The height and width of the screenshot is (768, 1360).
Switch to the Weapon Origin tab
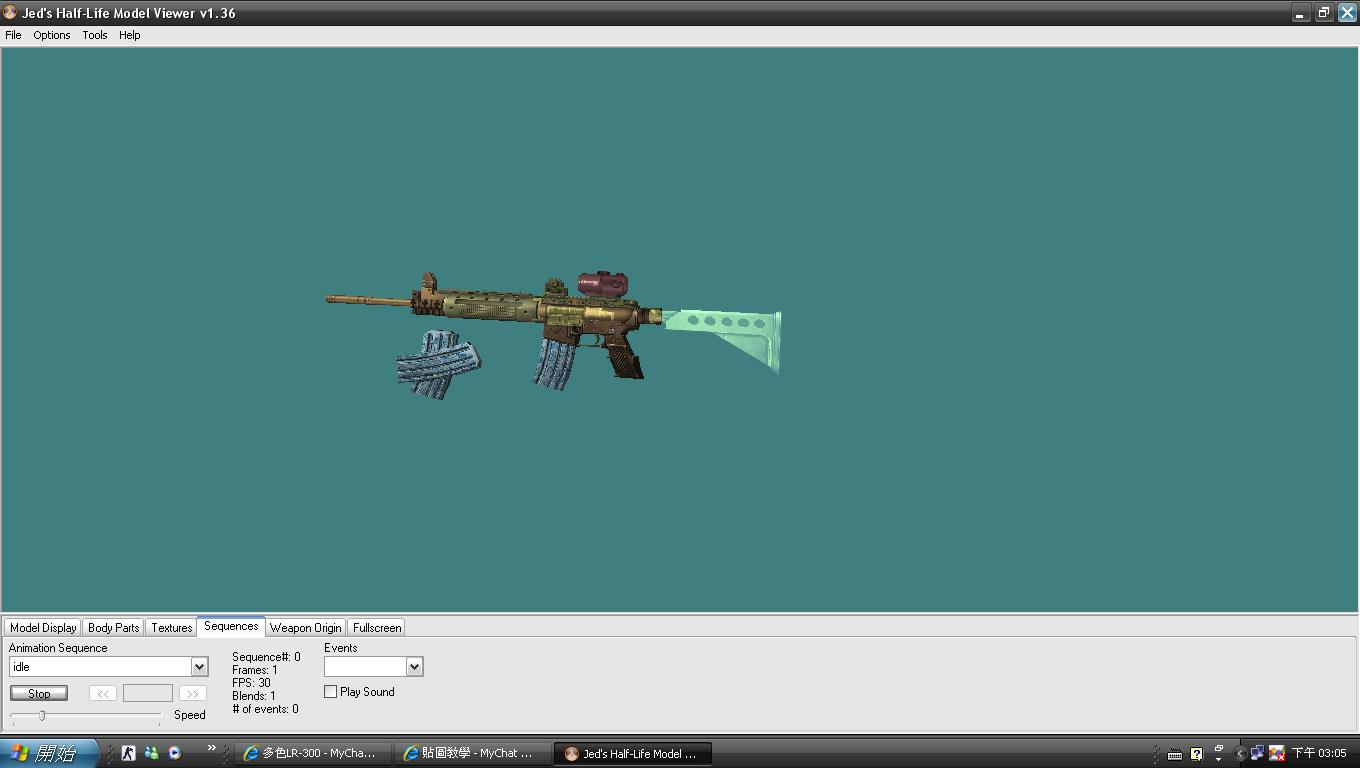[x=305, y=628]
